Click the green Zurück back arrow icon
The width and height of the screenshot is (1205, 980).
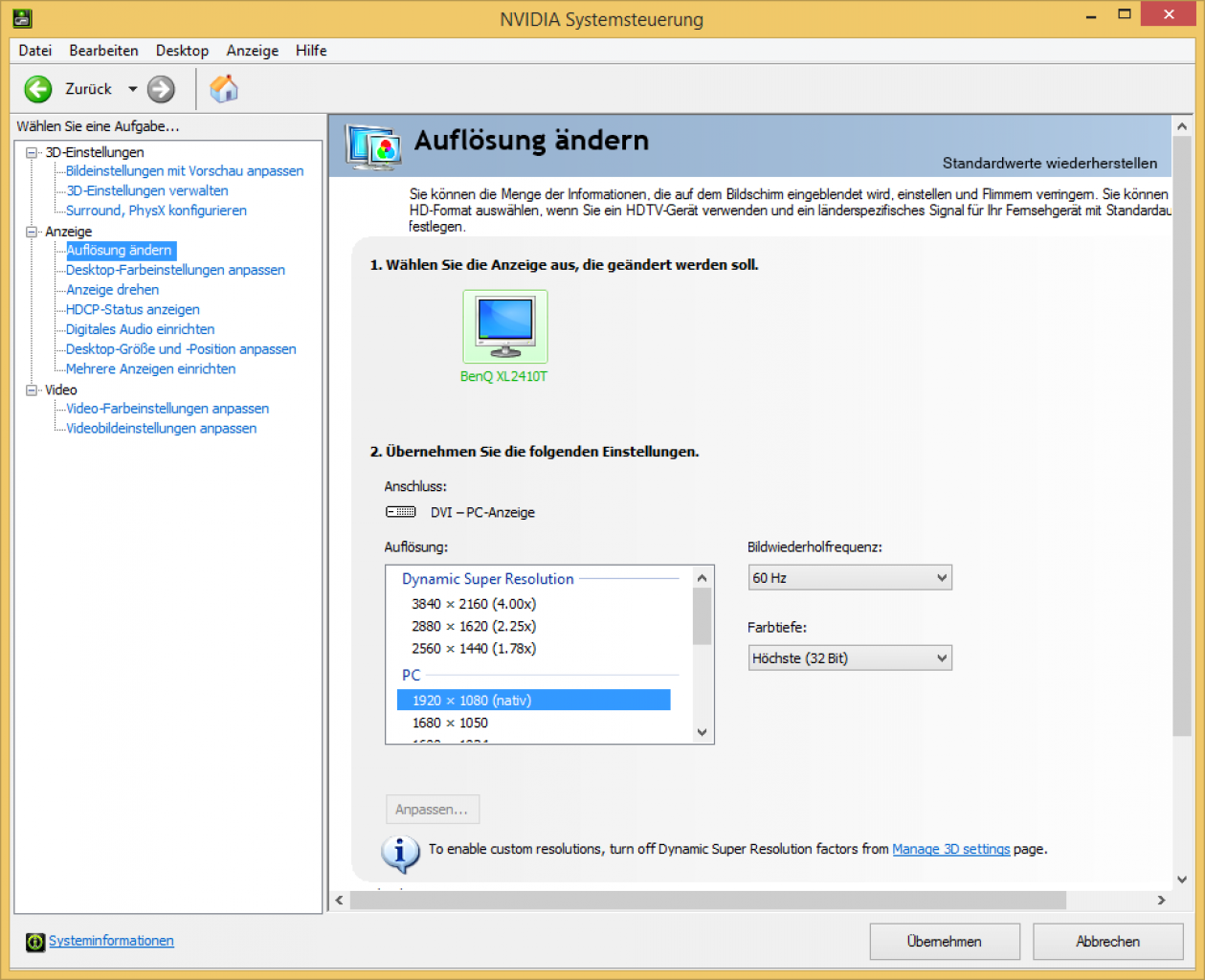point(38,89)
